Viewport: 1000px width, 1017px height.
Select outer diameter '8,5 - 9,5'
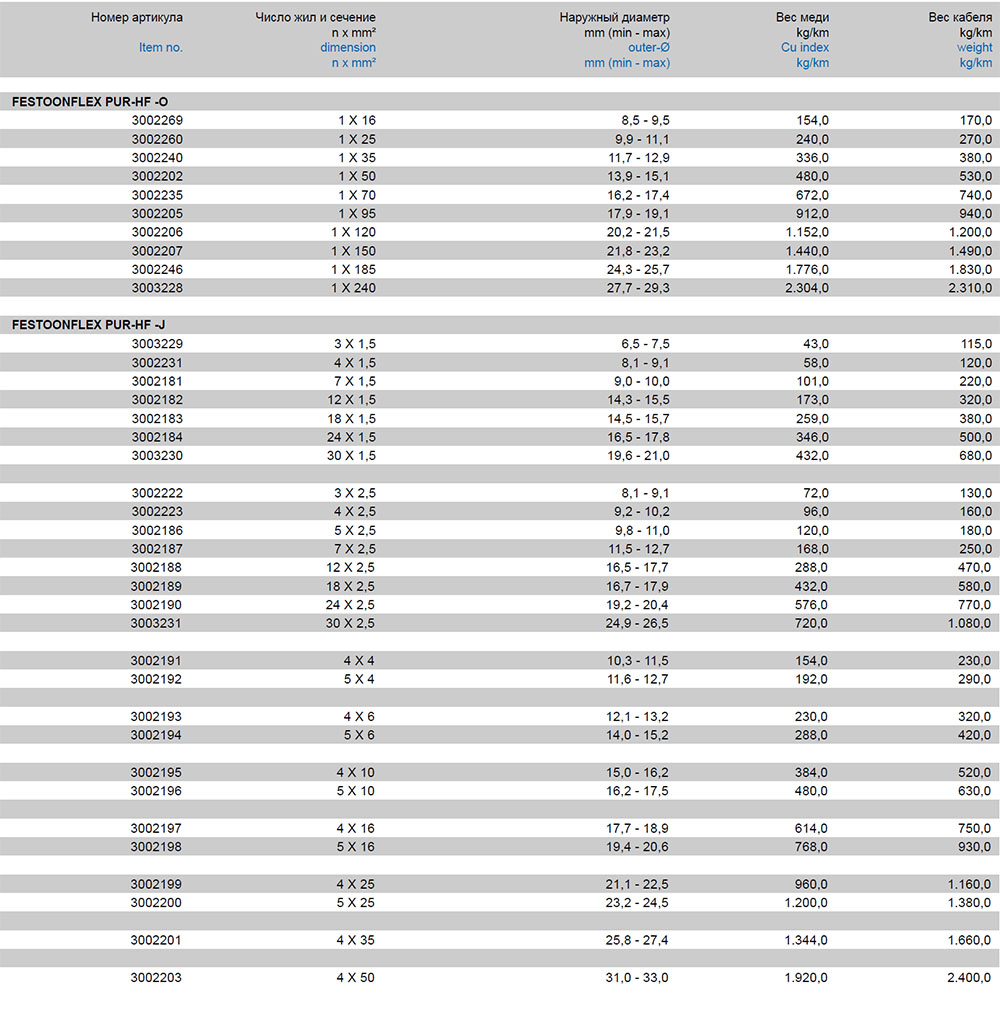[645, 121]
